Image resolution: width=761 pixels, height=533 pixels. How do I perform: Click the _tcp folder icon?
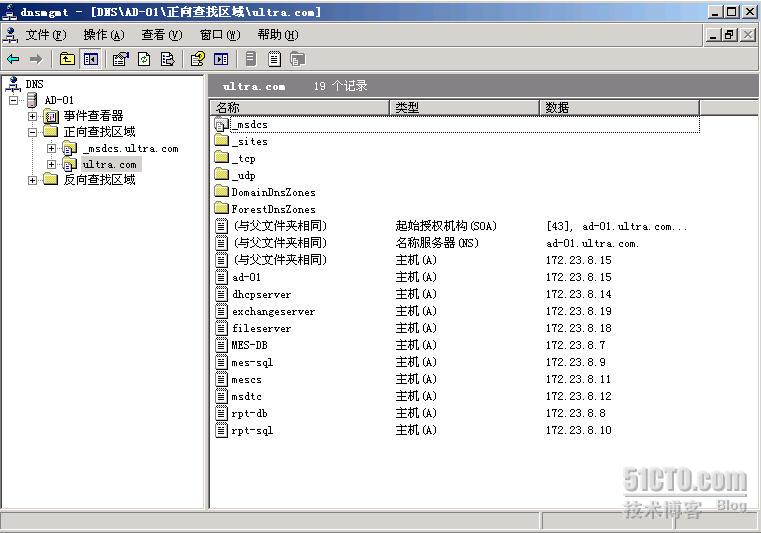coord(221,157)
